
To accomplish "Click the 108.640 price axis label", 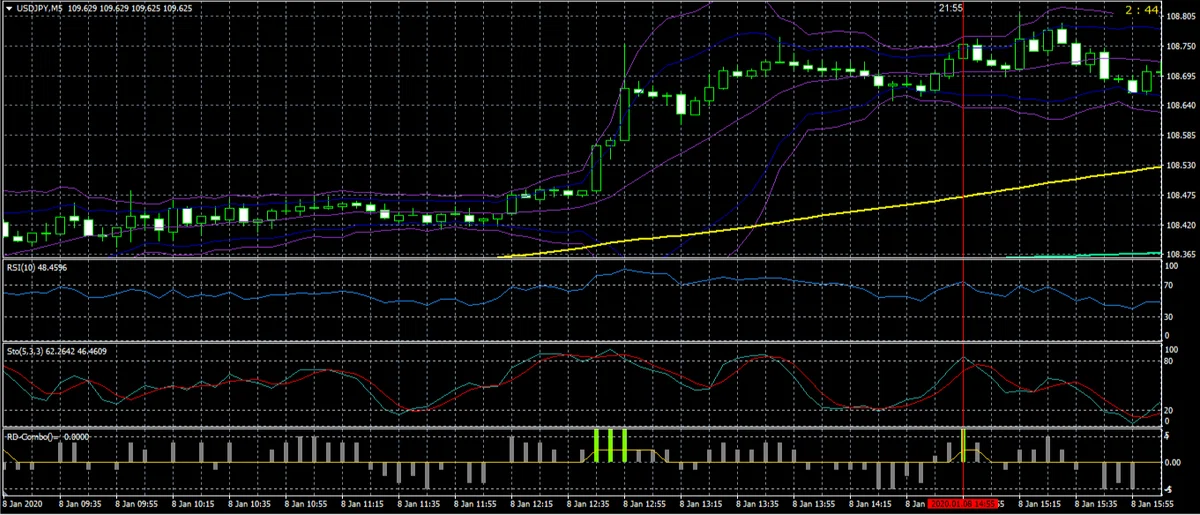I will coord(1181,105).
